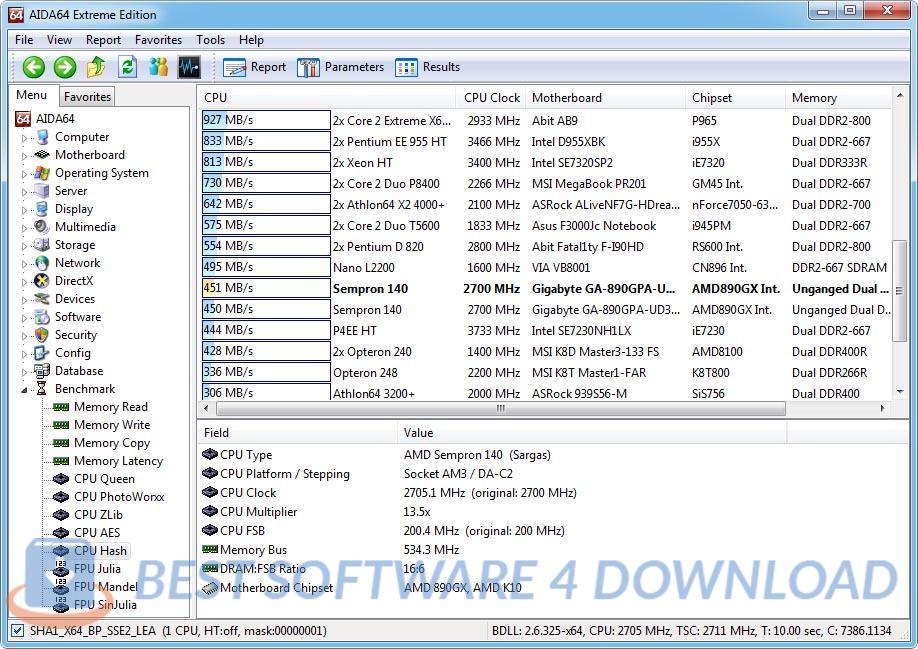The image size is (918, 649).
Task: Sort results by Chipset column
Action: pos(735,98)
